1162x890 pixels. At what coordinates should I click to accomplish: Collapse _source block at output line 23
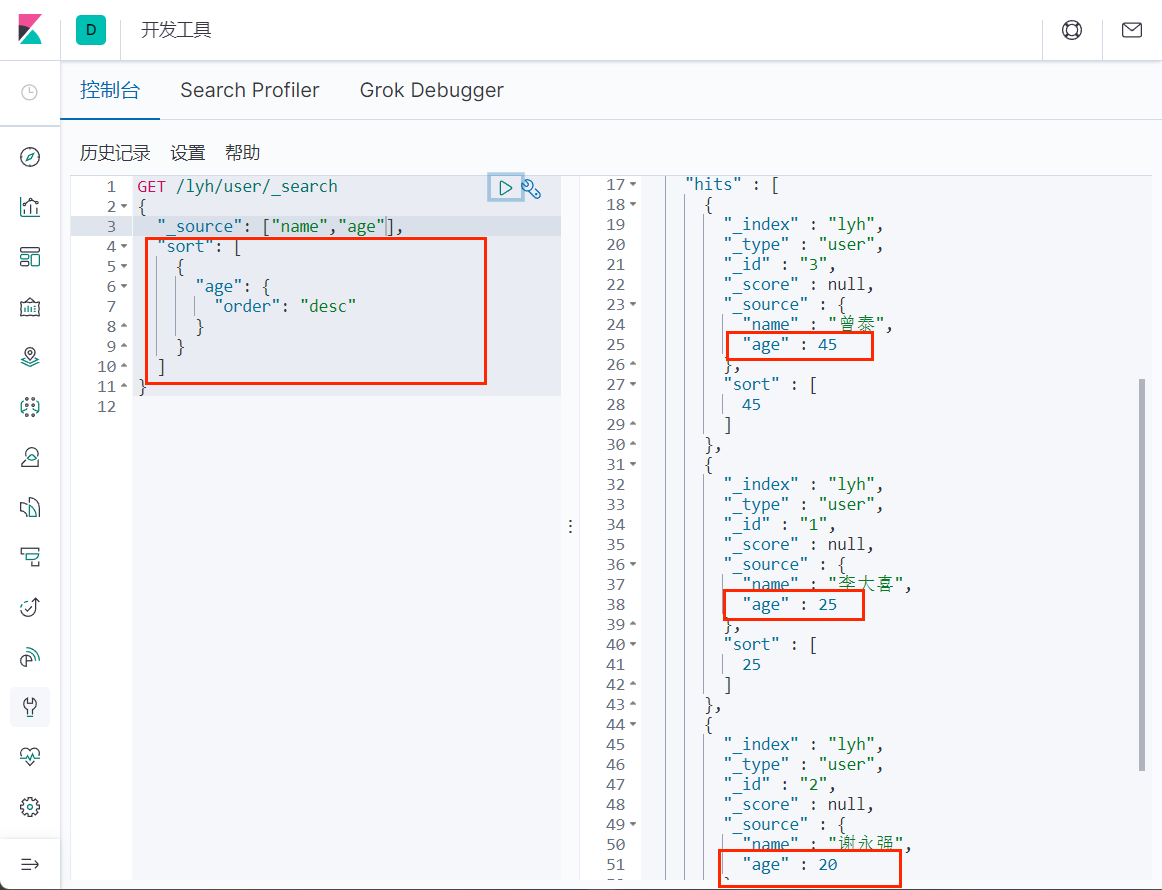633,304
